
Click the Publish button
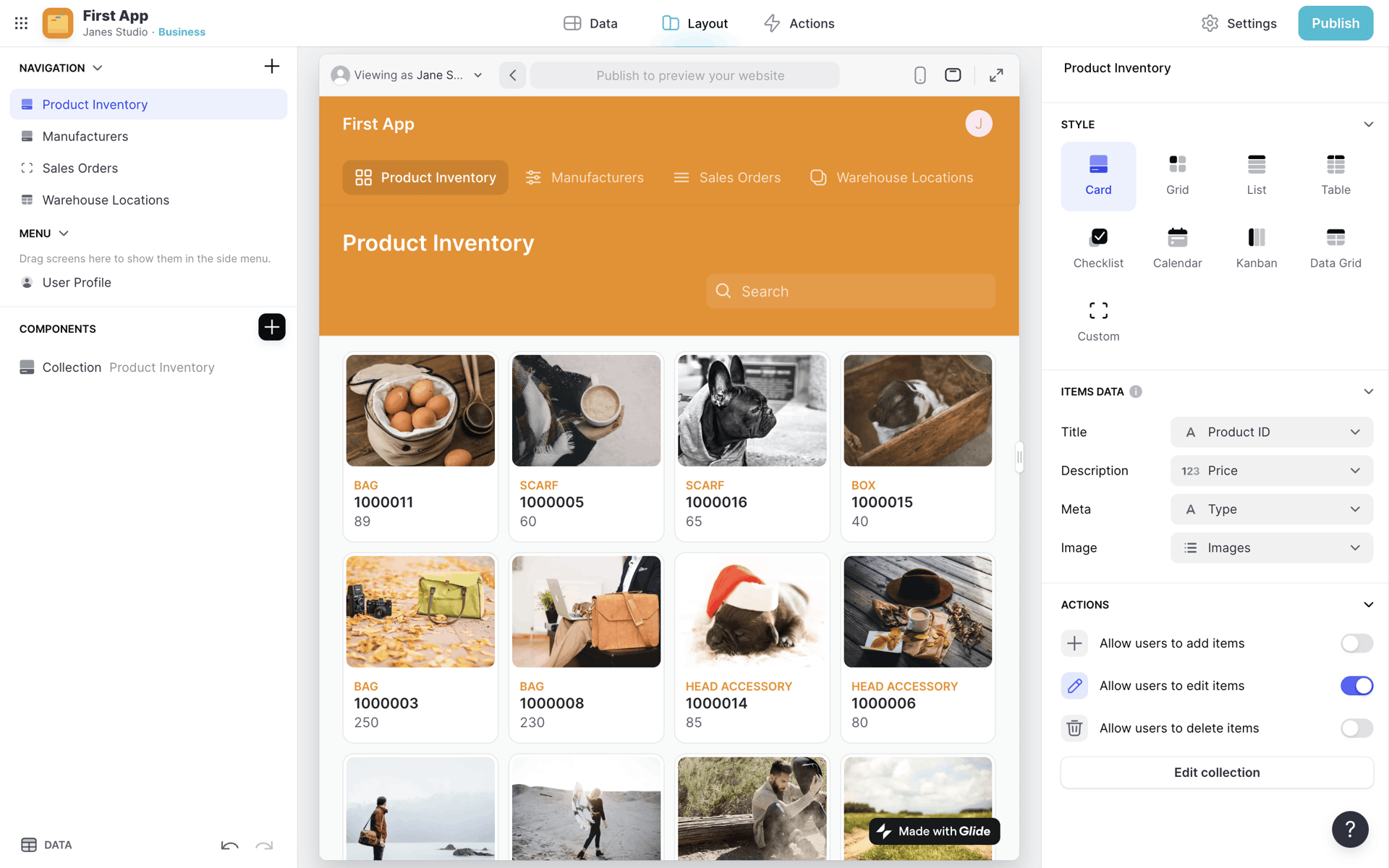pos(1335,23)
